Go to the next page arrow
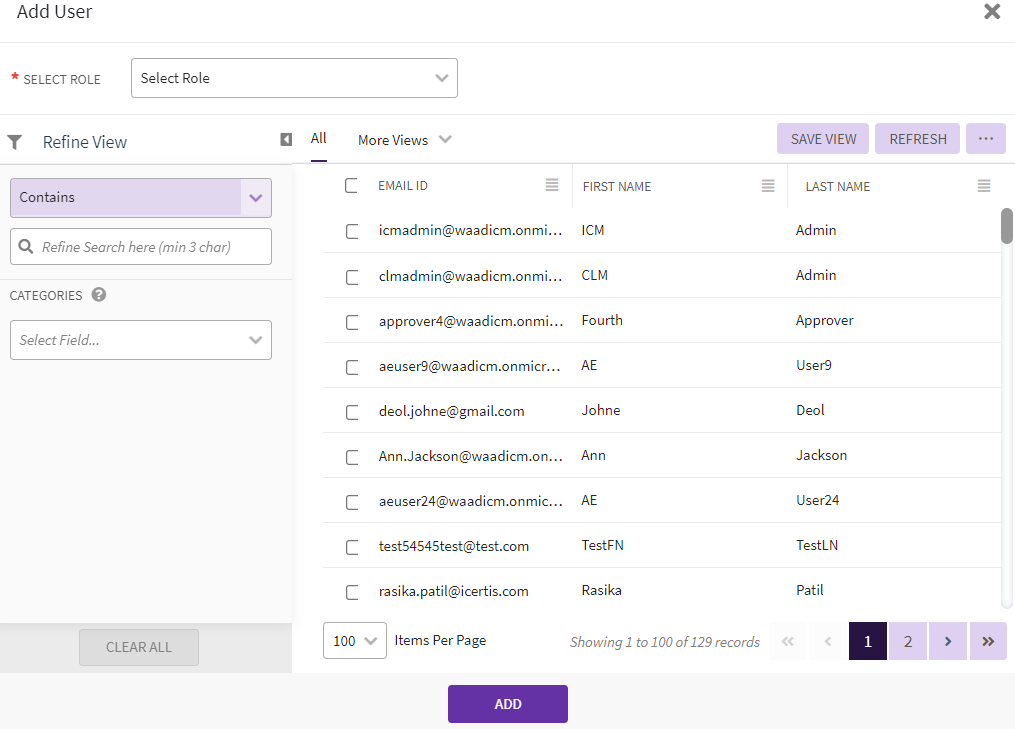1015x729 pixels. [947, 642]
